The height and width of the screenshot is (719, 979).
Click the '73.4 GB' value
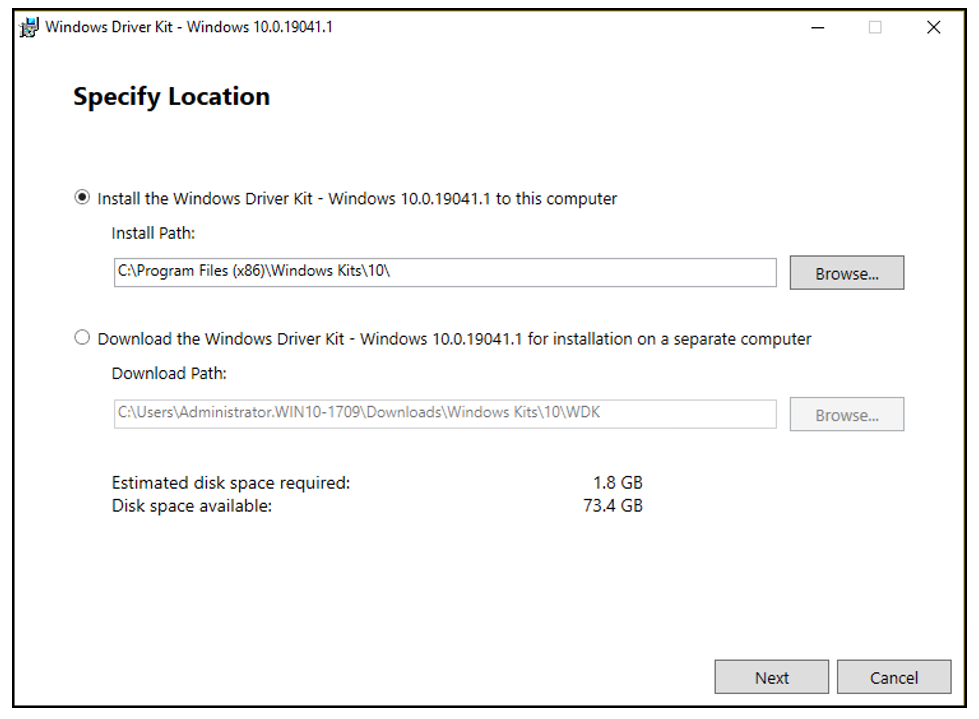tap(612, 506)
